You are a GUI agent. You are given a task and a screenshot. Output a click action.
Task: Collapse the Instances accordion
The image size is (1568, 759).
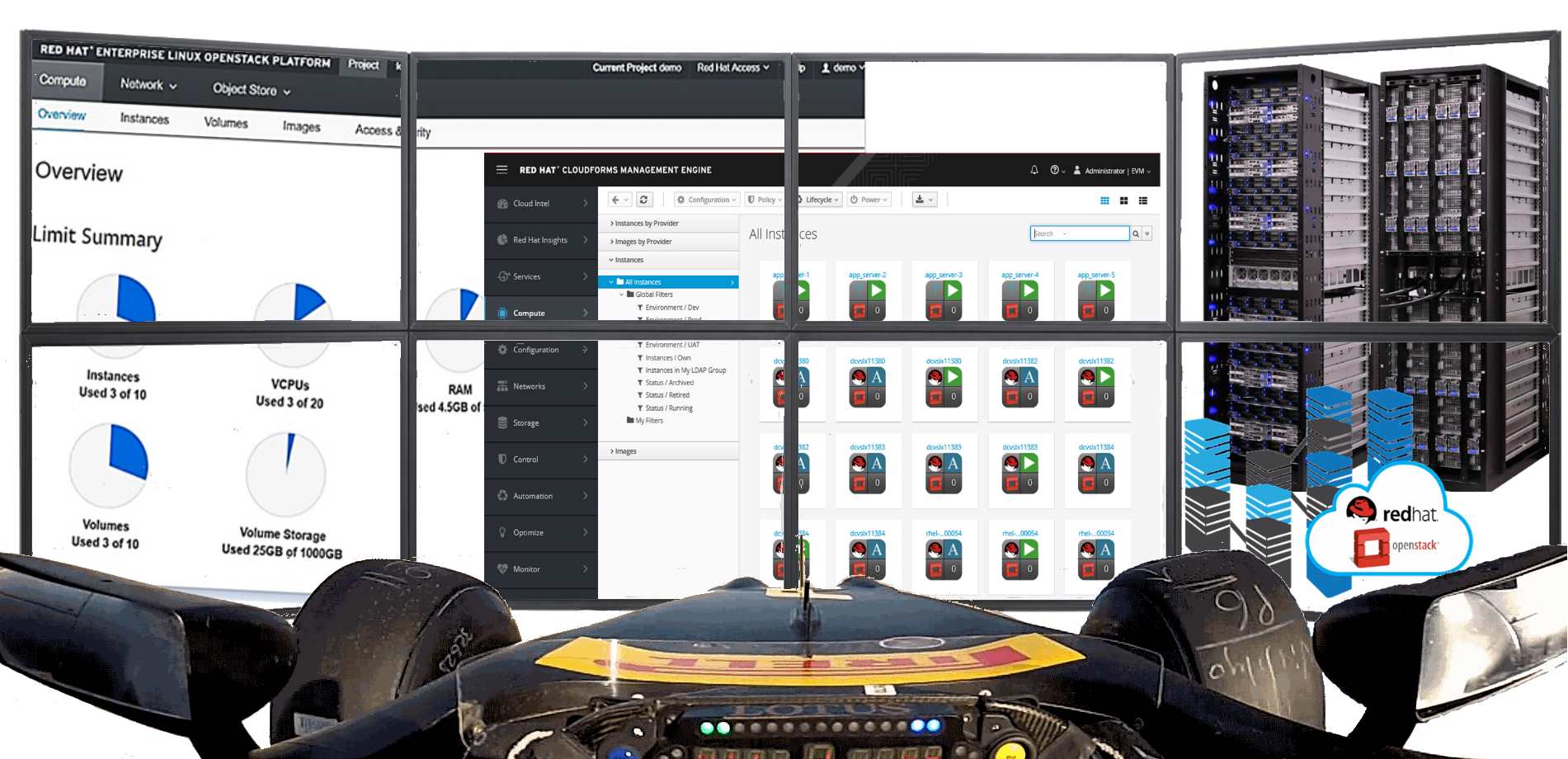pos(668,260)
